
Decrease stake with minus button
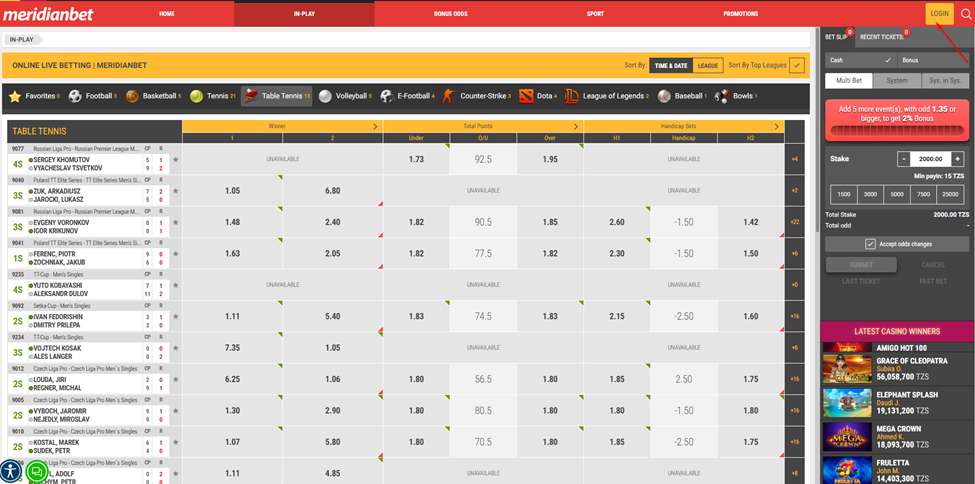(x=903, y=159)
